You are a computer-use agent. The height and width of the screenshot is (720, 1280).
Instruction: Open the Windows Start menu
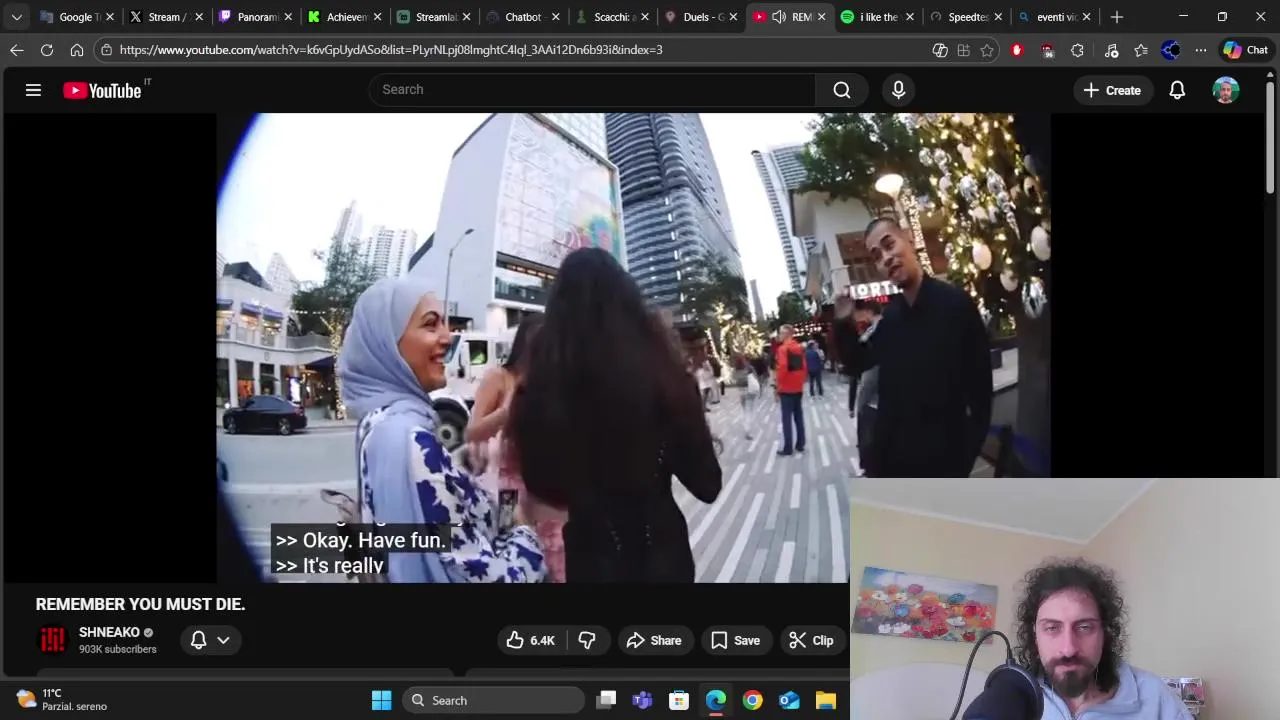tap(382, 700)
